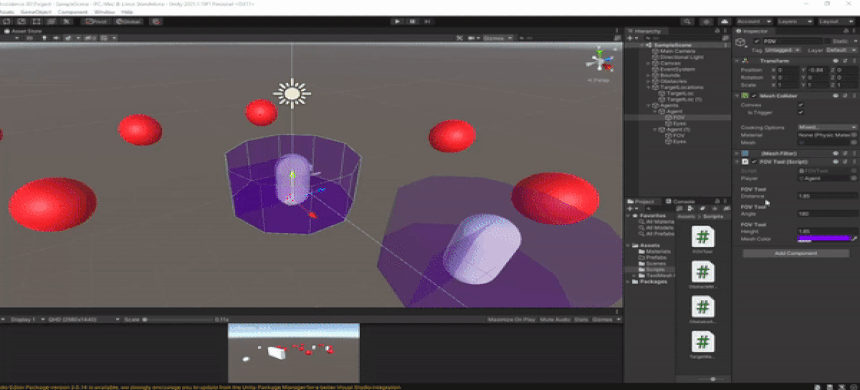Open the Assets menu

point(8,12)
